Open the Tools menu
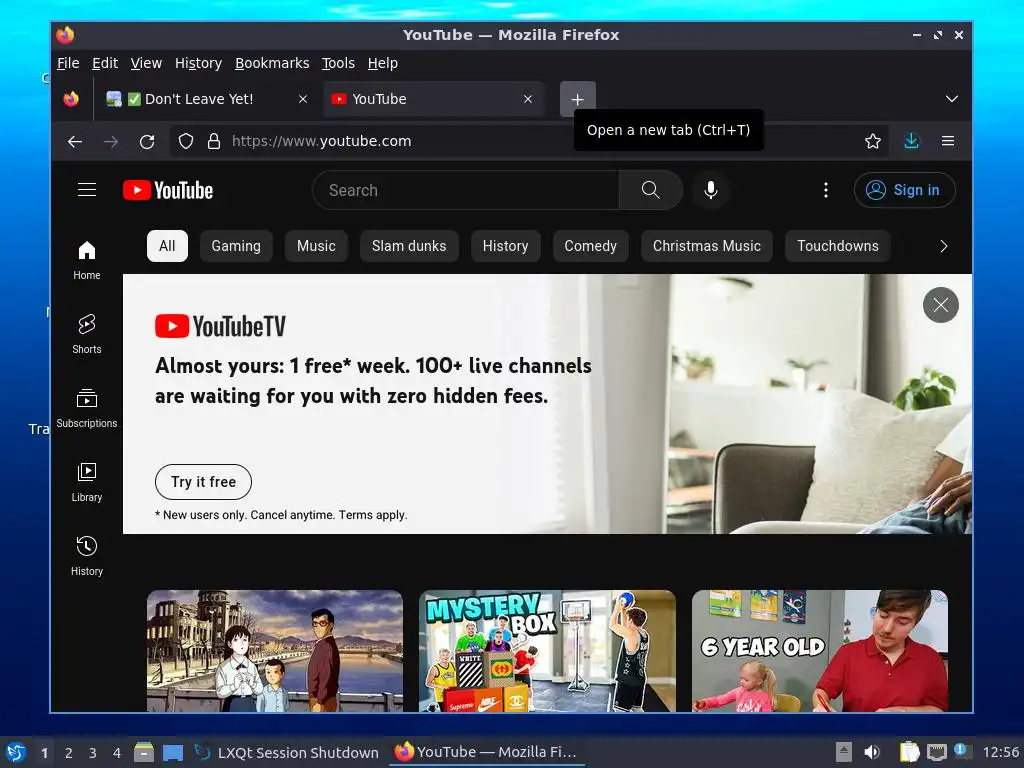 tap(338, 63)
